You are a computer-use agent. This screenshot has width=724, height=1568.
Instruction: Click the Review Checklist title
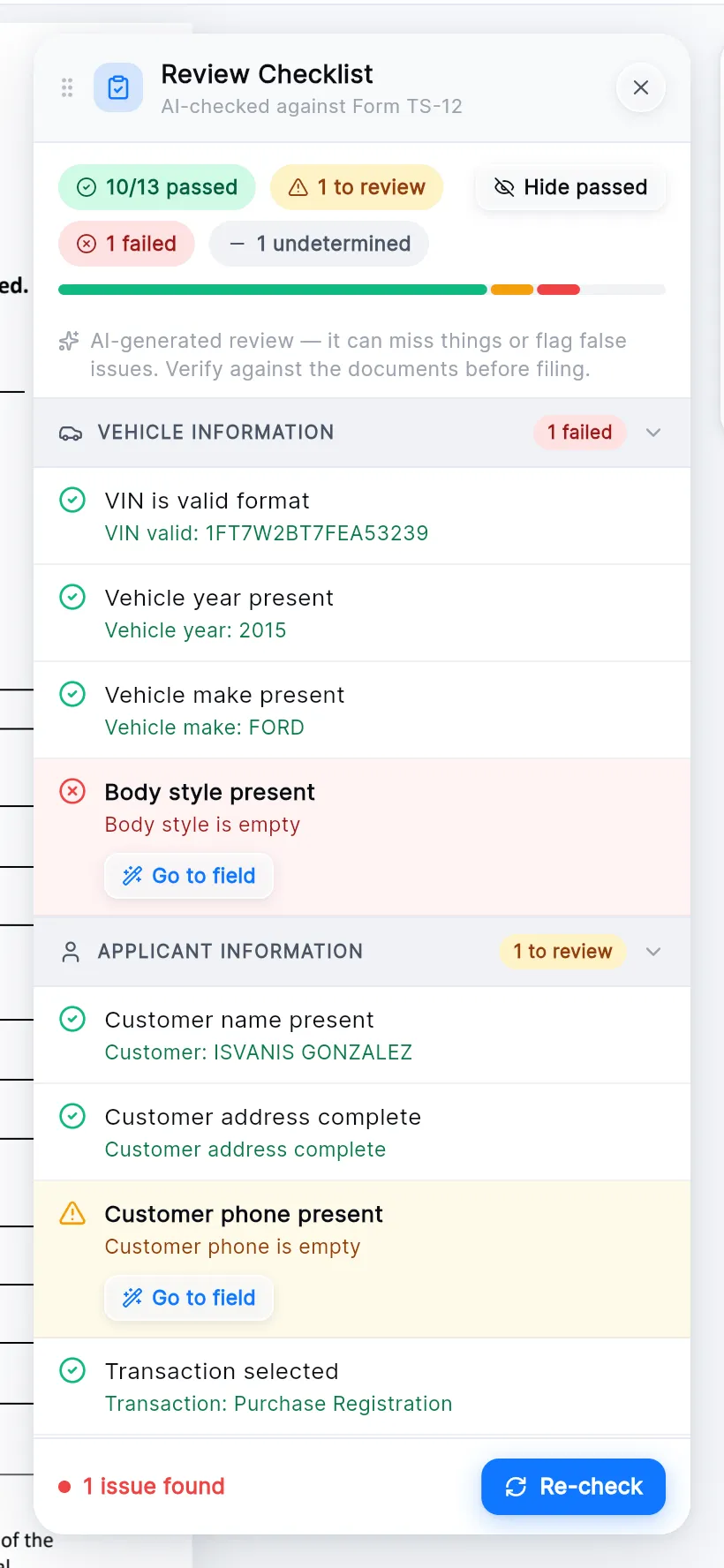pos(268,74)
